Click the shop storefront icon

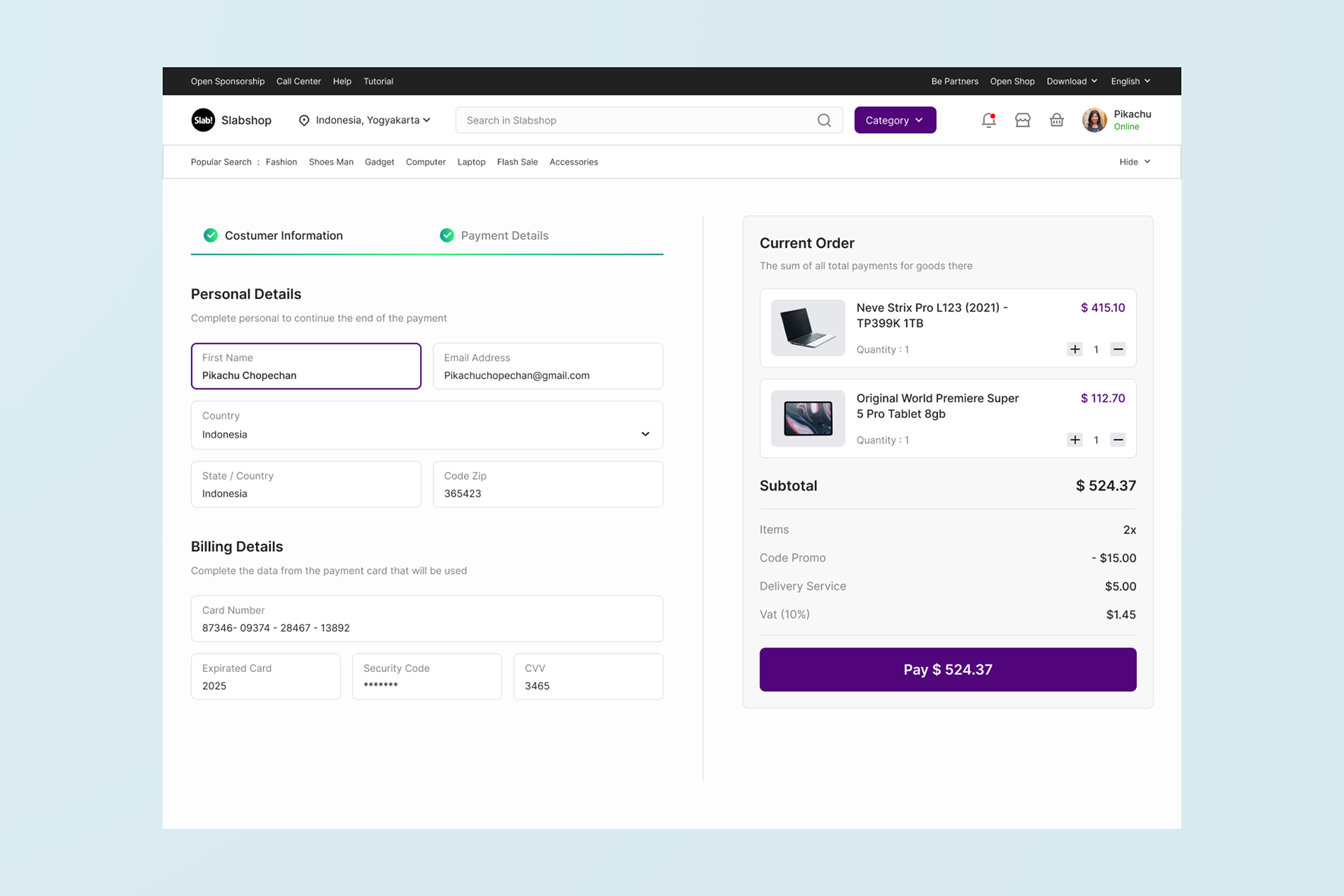1023,120
